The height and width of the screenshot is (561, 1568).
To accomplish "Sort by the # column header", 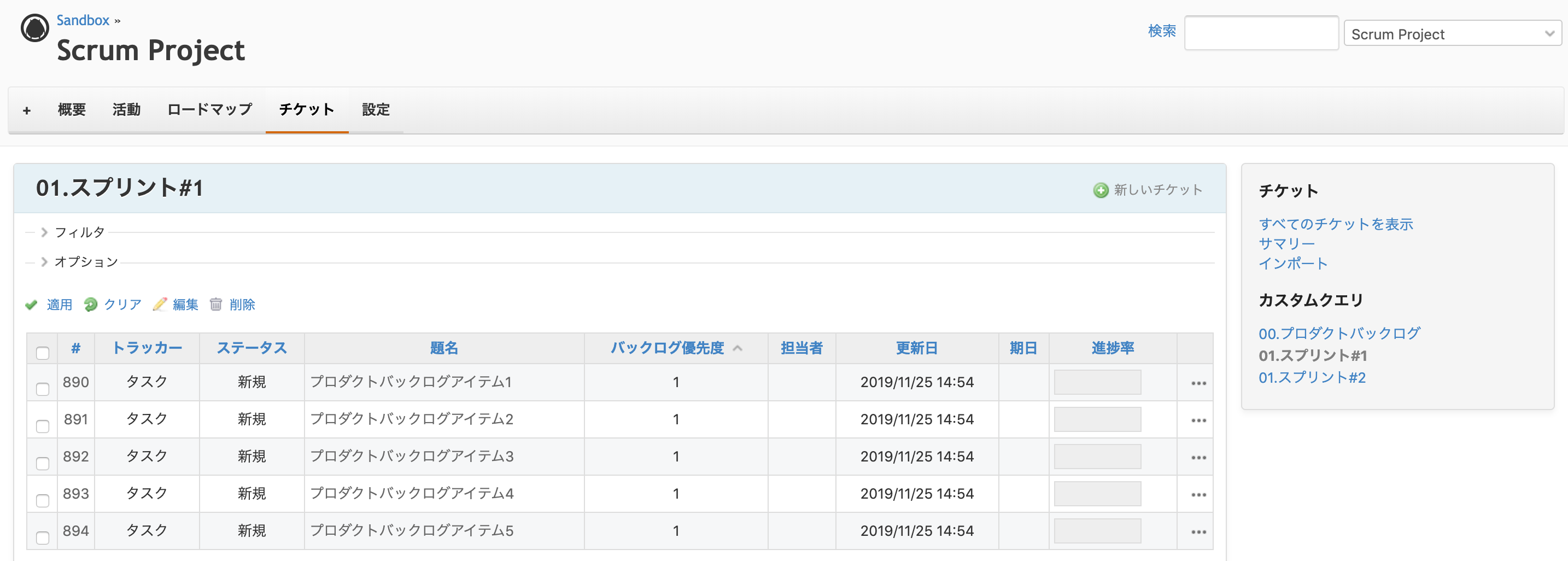I will click(x=75, y=348).
